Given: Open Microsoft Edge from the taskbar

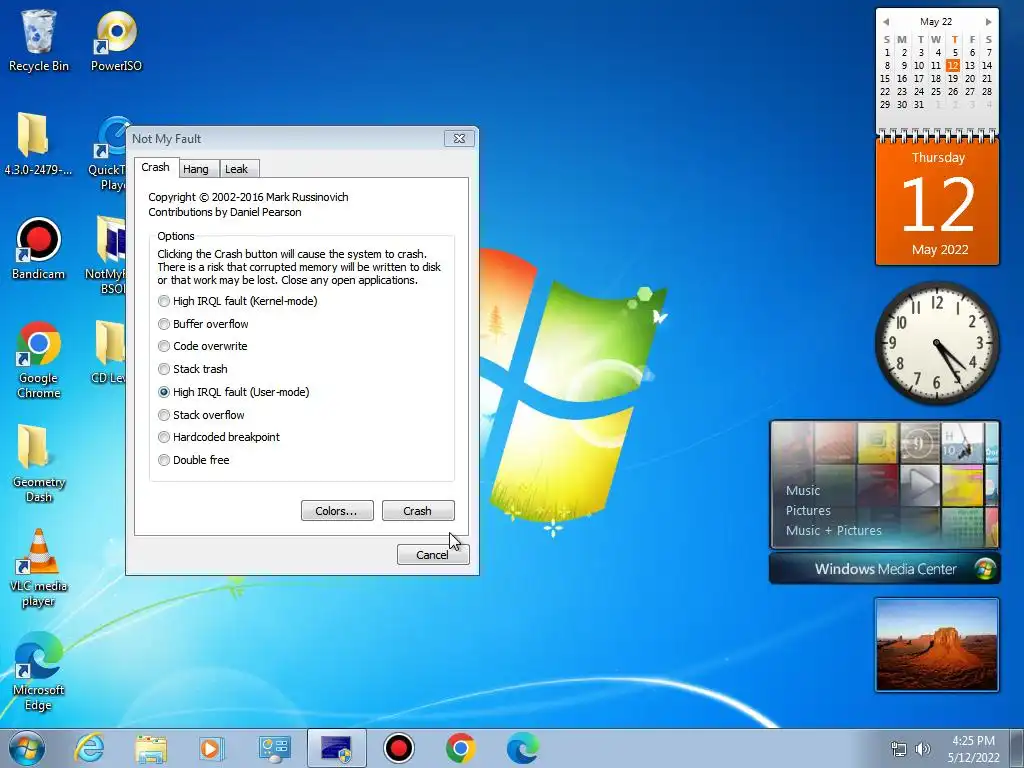Looking at the screenshot, I should (522, 748).
